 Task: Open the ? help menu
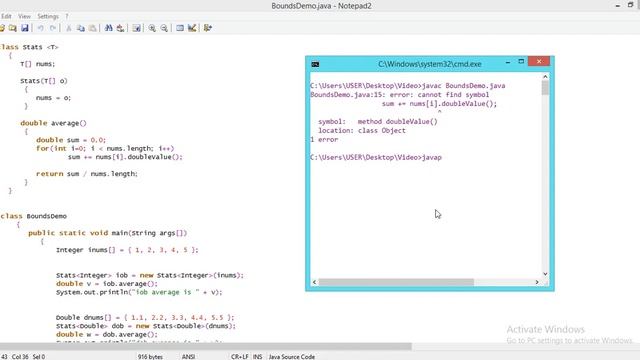67,16
